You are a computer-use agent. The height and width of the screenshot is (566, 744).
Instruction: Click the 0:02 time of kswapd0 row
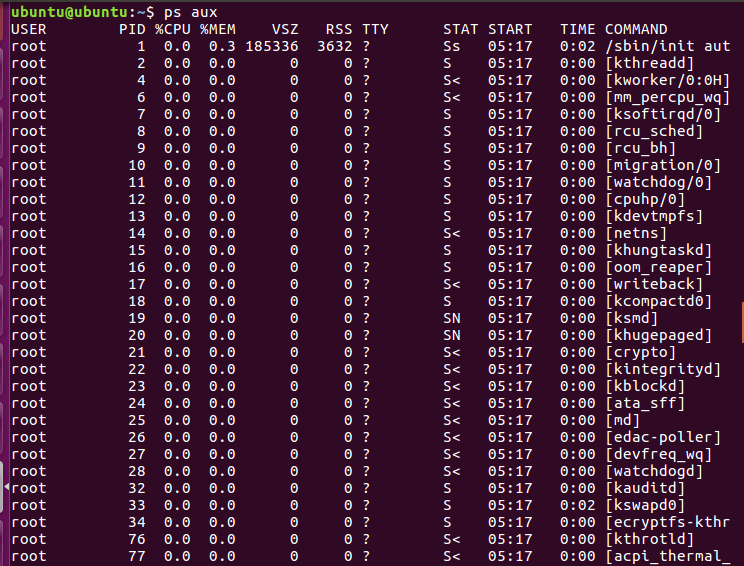577,505
